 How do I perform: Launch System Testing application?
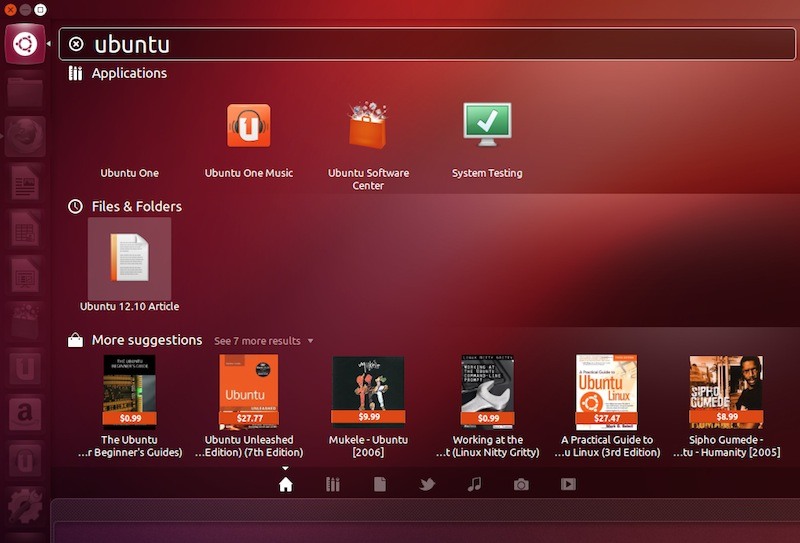(x=487, y=124)
